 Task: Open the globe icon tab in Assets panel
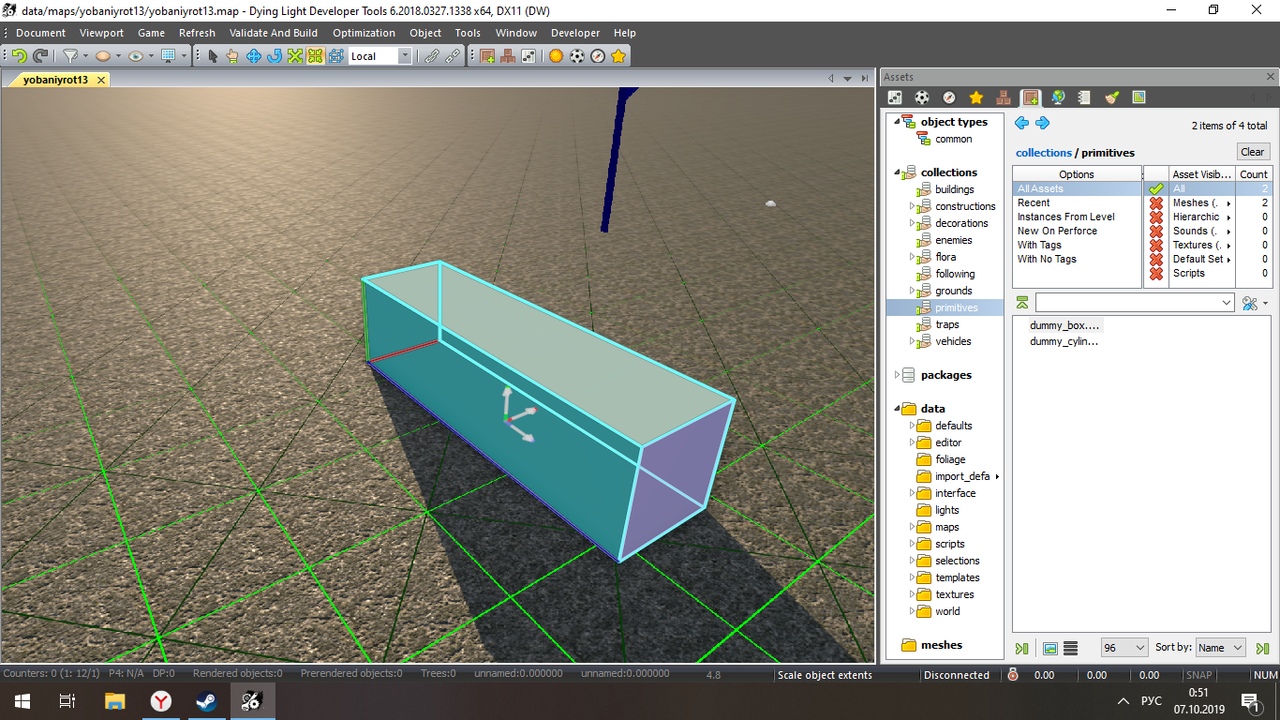tap(1057, 97)
